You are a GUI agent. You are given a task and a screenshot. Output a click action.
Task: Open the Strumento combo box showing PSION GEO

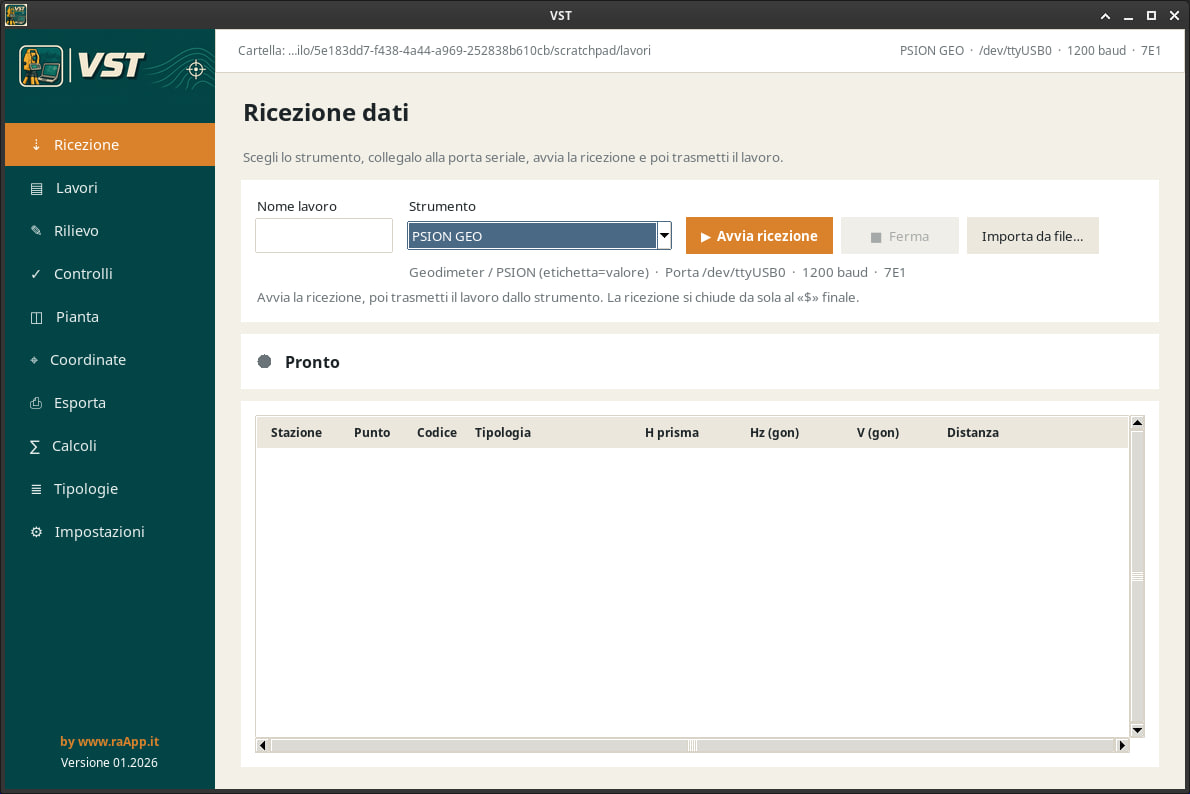540,235
